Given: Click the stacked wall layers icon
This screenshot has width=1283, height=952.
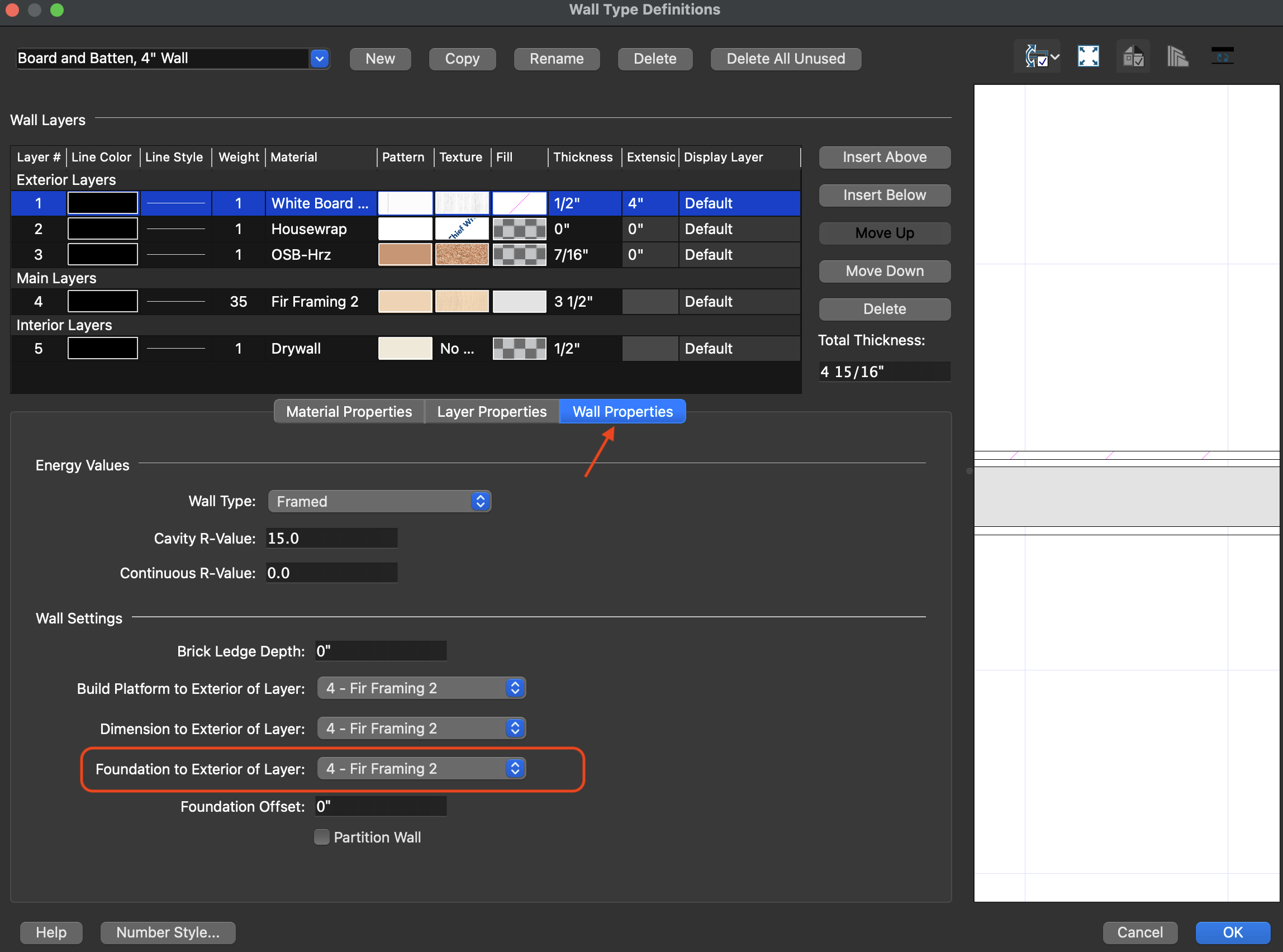Looking at the screenshot, I should (x=1177, y=57).
